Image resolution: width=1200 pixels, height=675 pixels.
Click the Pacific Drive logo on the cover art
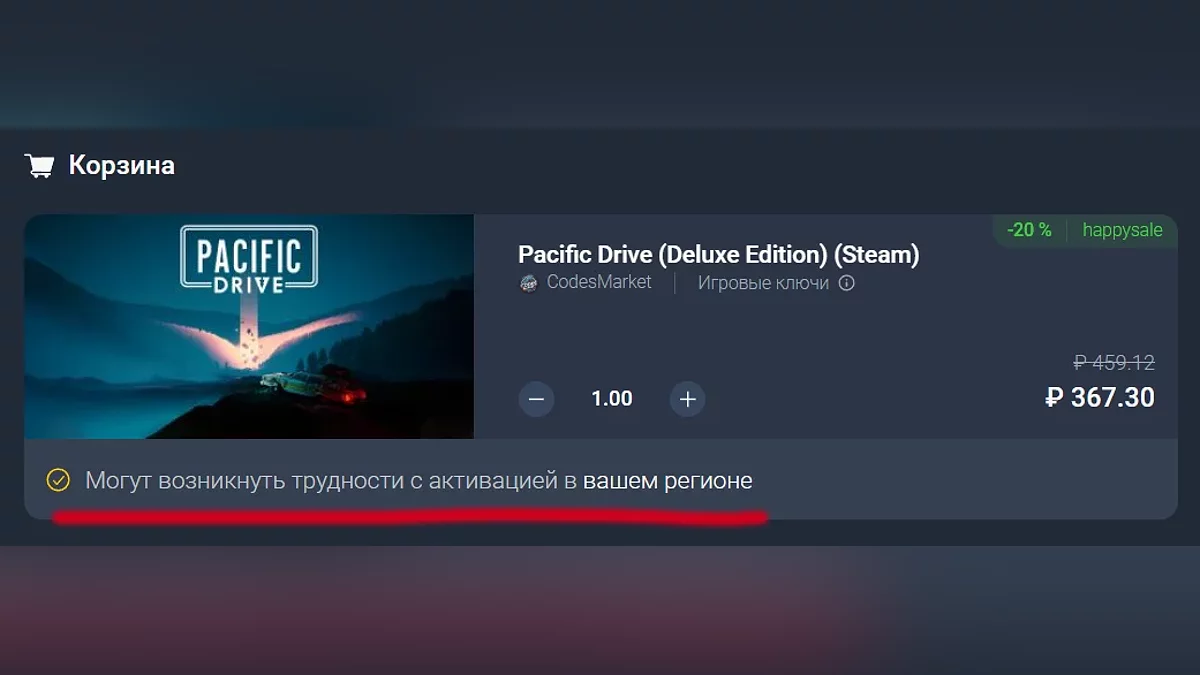(x=249, y=260)
